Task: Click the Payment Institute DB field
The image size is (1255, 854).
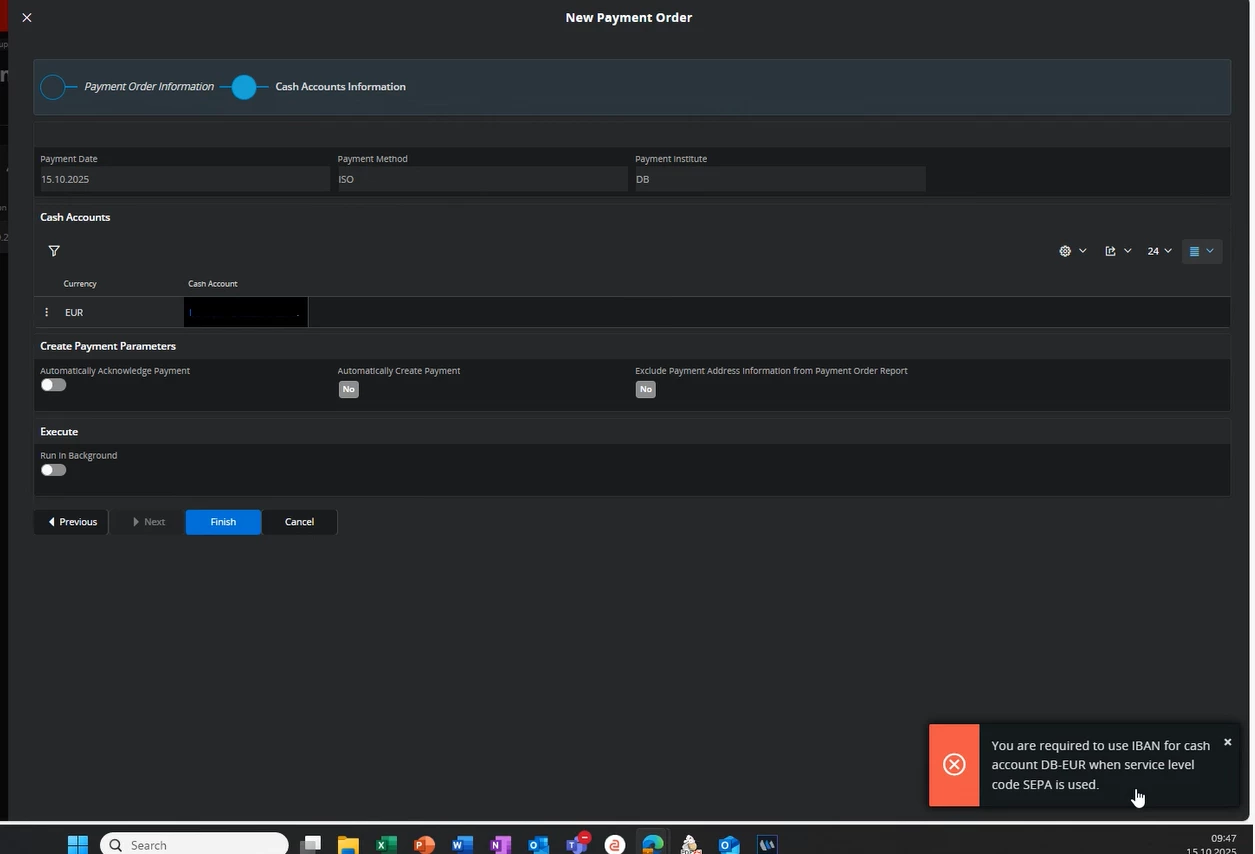Action: (779, 179)
